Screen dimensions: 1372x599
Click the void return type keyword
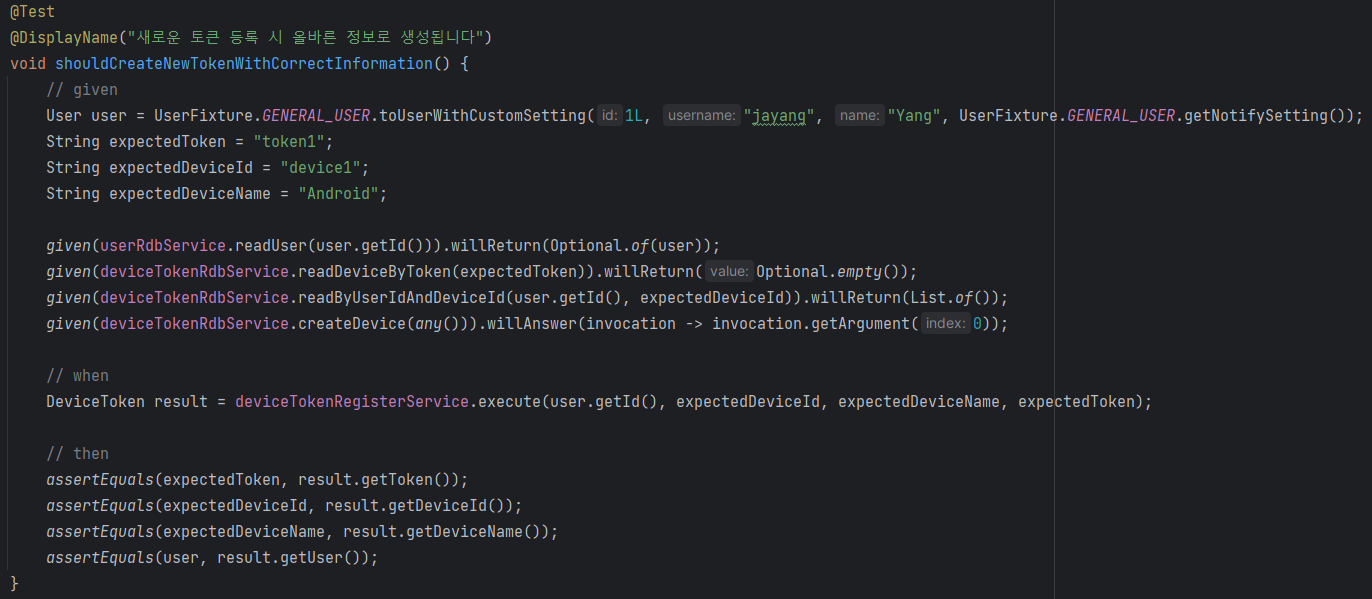pyautogui.click(x=28, y=64)
